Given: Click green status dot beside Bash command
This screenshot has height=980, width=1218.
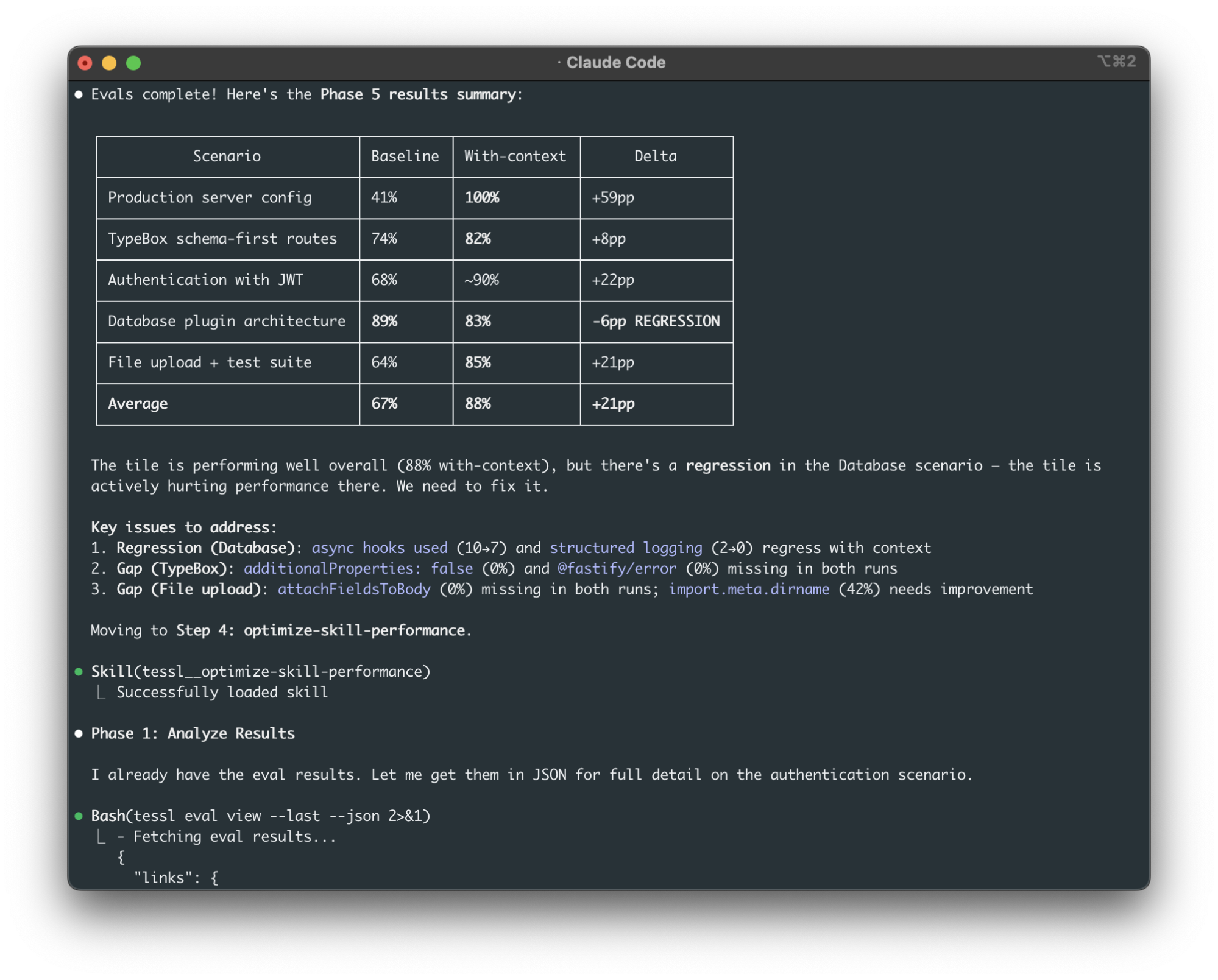Looking at the screenshot, I should tap(79, 816).
